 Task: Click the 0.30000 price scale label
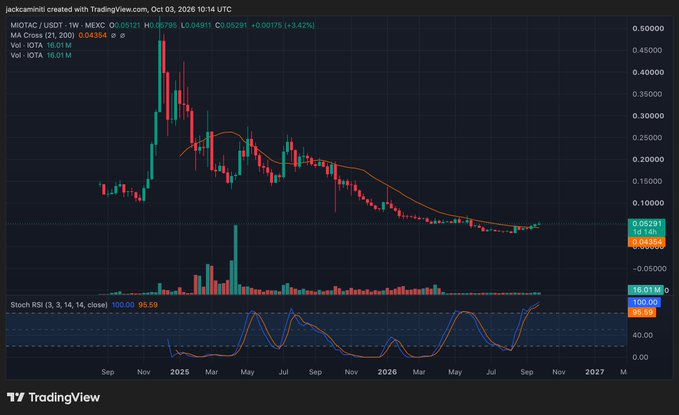[648, 116]
